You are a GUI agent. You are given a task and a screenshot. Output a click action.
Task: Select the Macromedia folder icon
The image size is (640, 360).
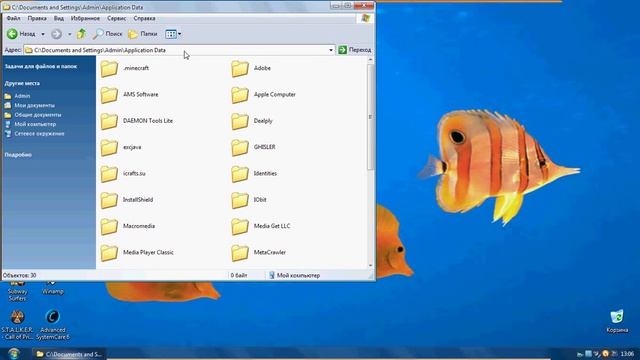(109, 227)
